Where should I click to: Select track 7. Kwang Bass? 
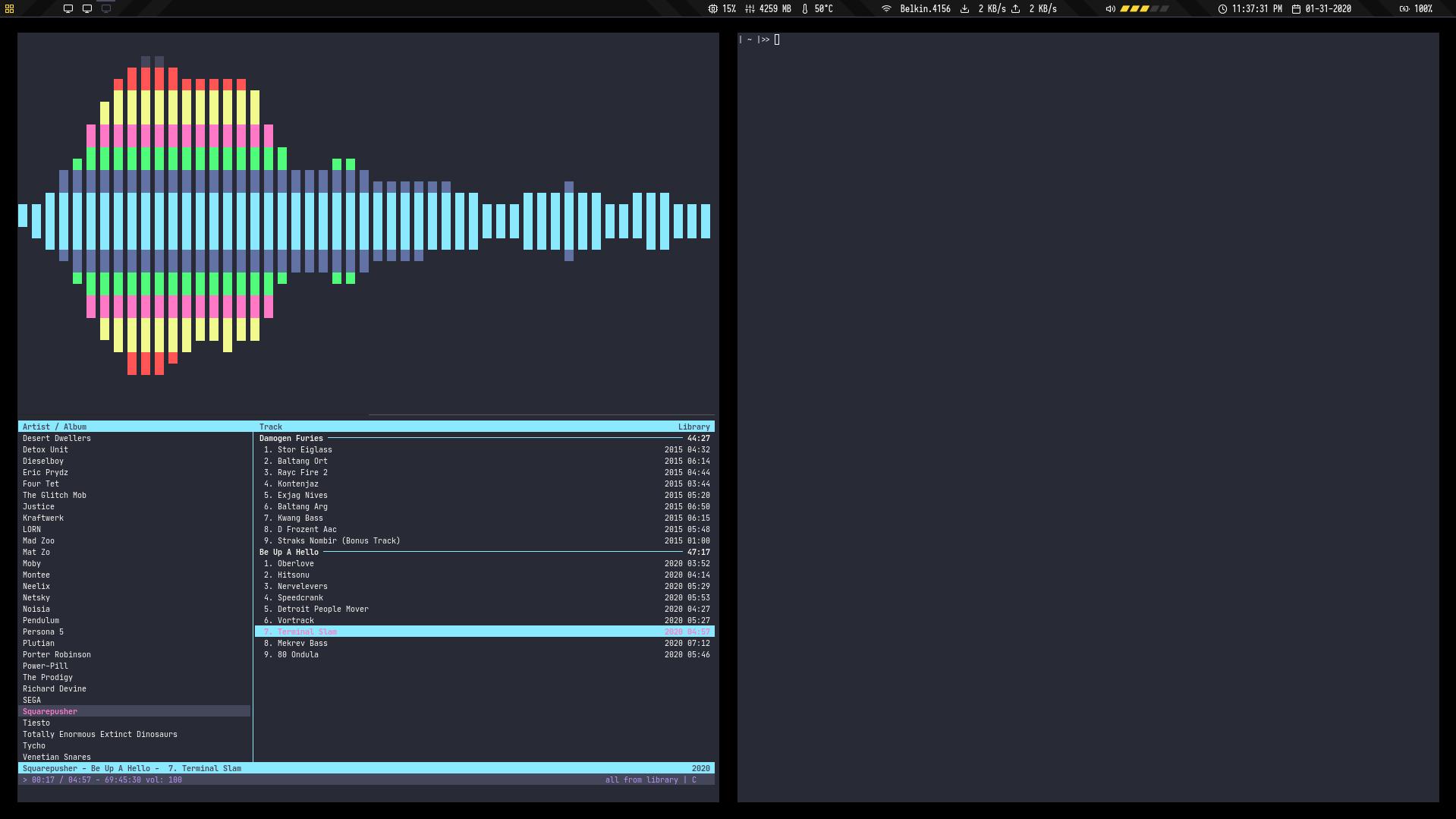[485, 518]
